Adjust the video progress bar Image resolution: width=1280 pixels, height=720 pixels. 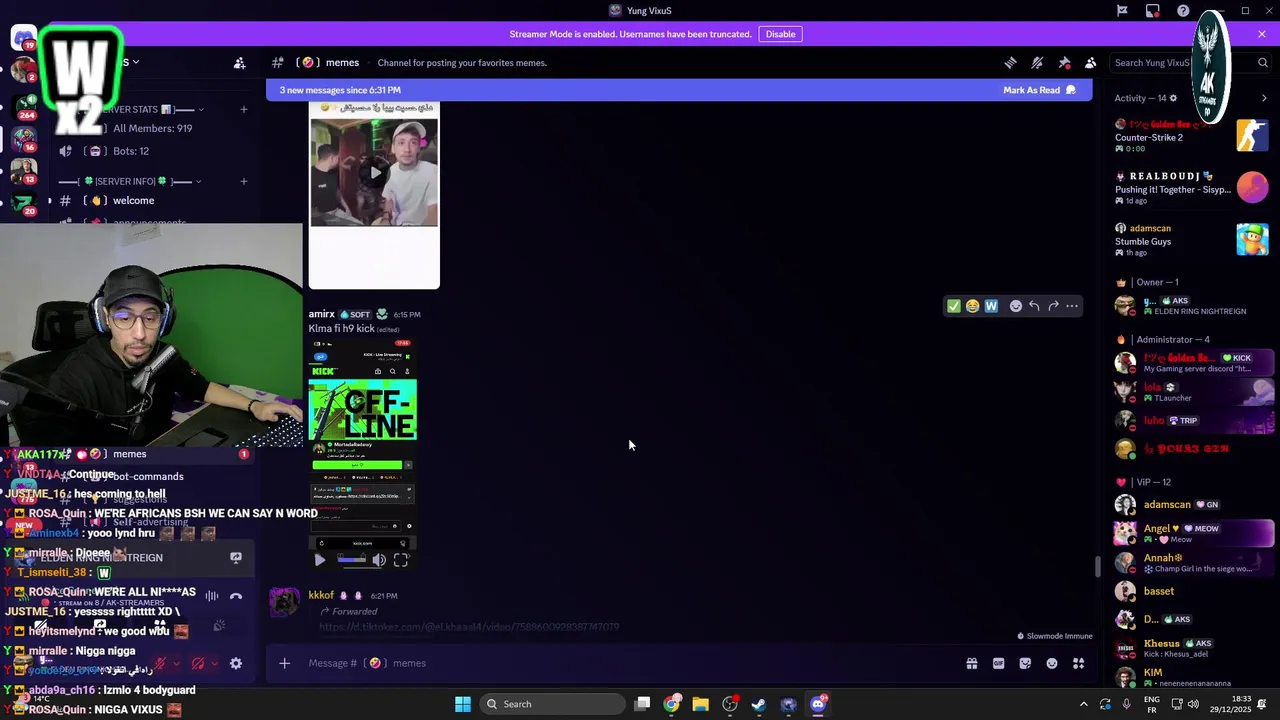(351, 560)
